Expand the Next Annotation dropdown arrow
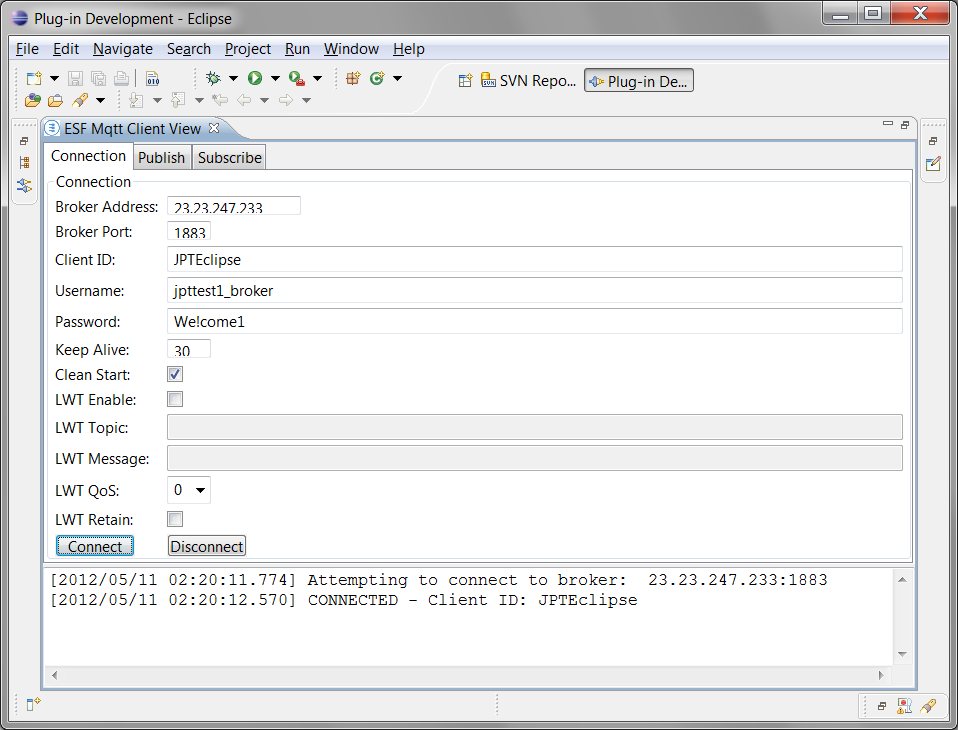The width and height of the screenshot is (958, 730). tap(157, 100)
